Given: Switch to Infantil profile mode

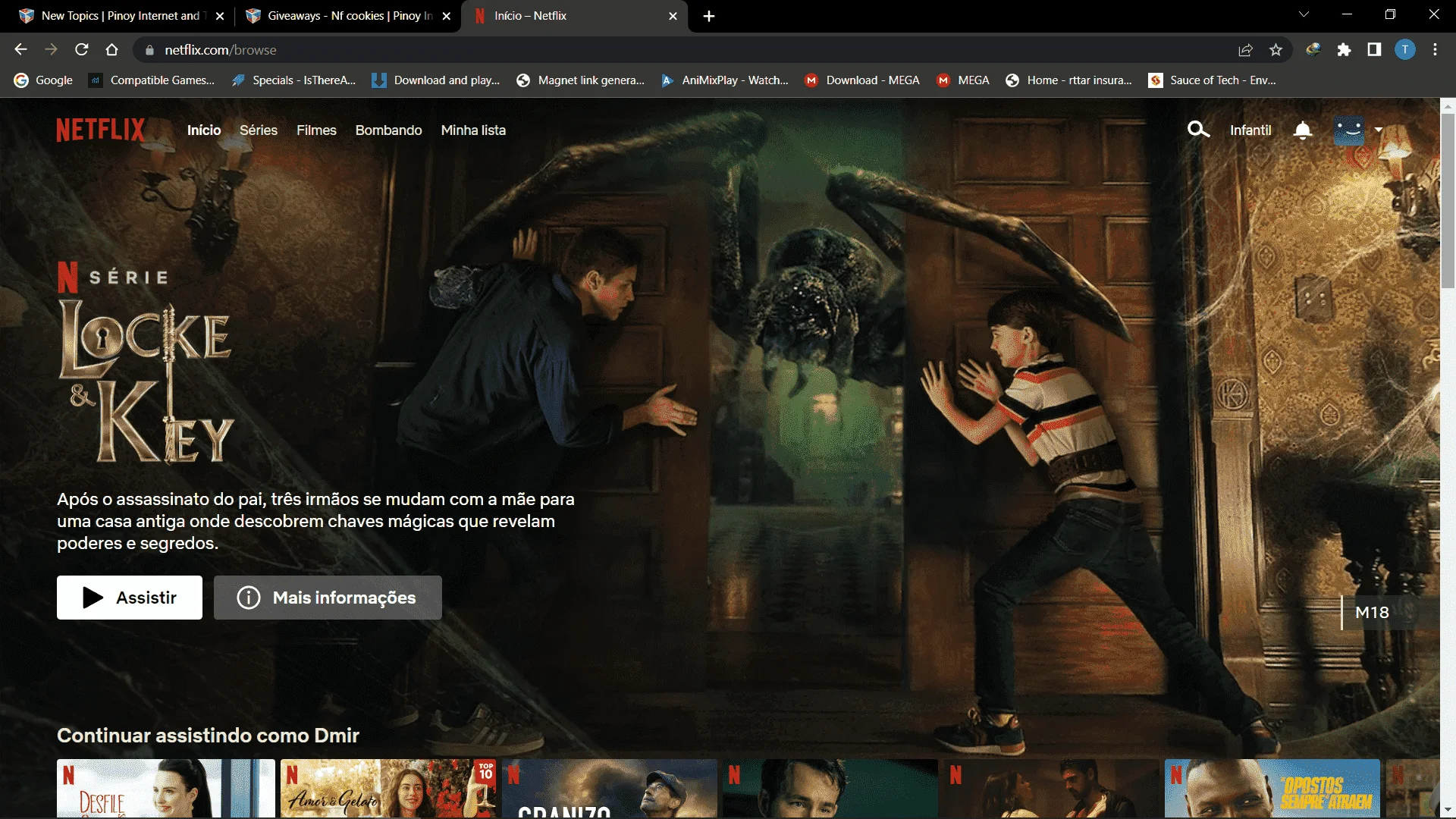Looking at the screenshot, I should tap(1250, 130).
